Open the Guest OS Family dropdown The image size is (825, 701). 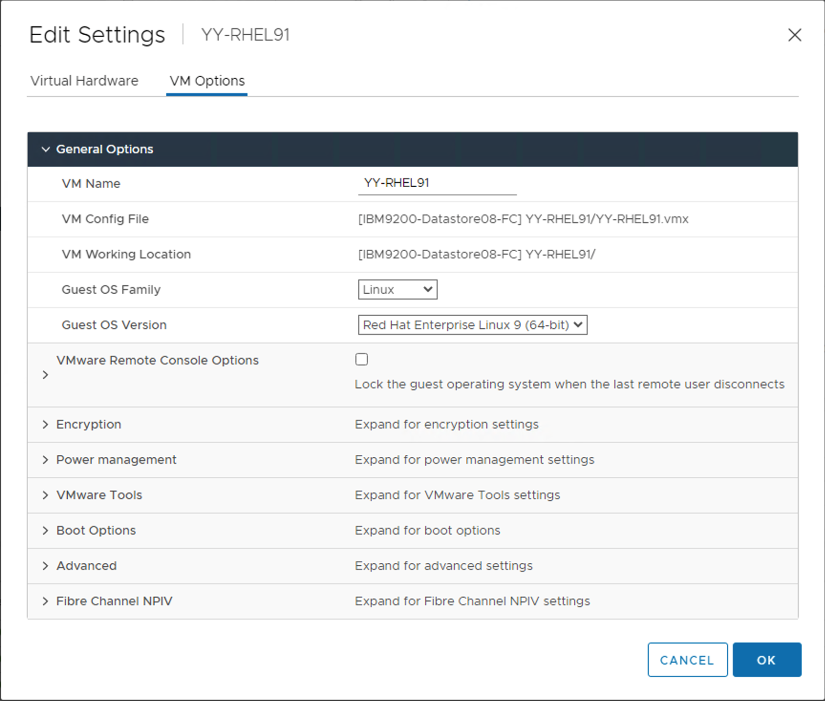tap(398, 289)
